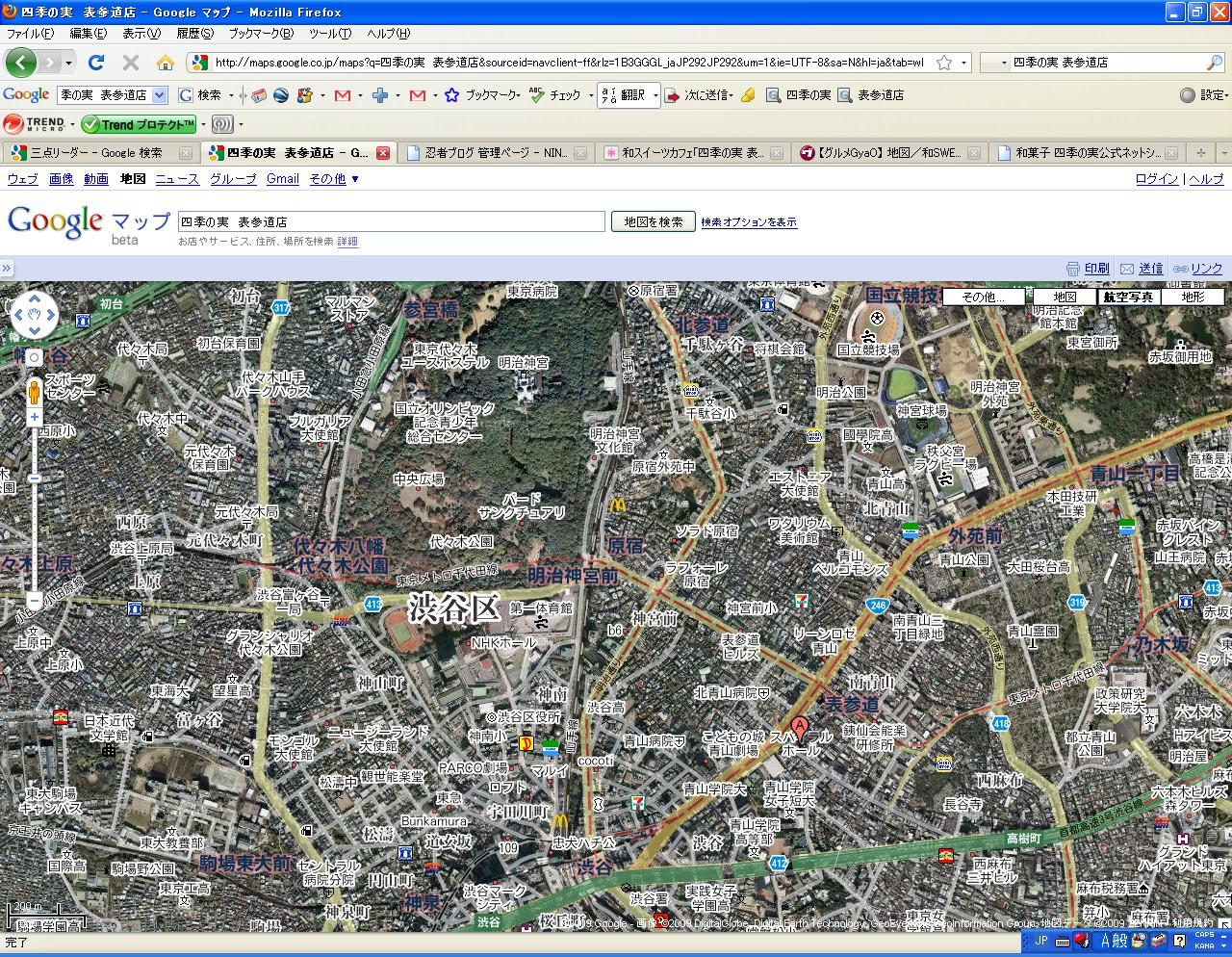This screenshot has width=1232, height=957.
Task: Toggle the Trend プロテクト status button
Action: pos(138,124)
